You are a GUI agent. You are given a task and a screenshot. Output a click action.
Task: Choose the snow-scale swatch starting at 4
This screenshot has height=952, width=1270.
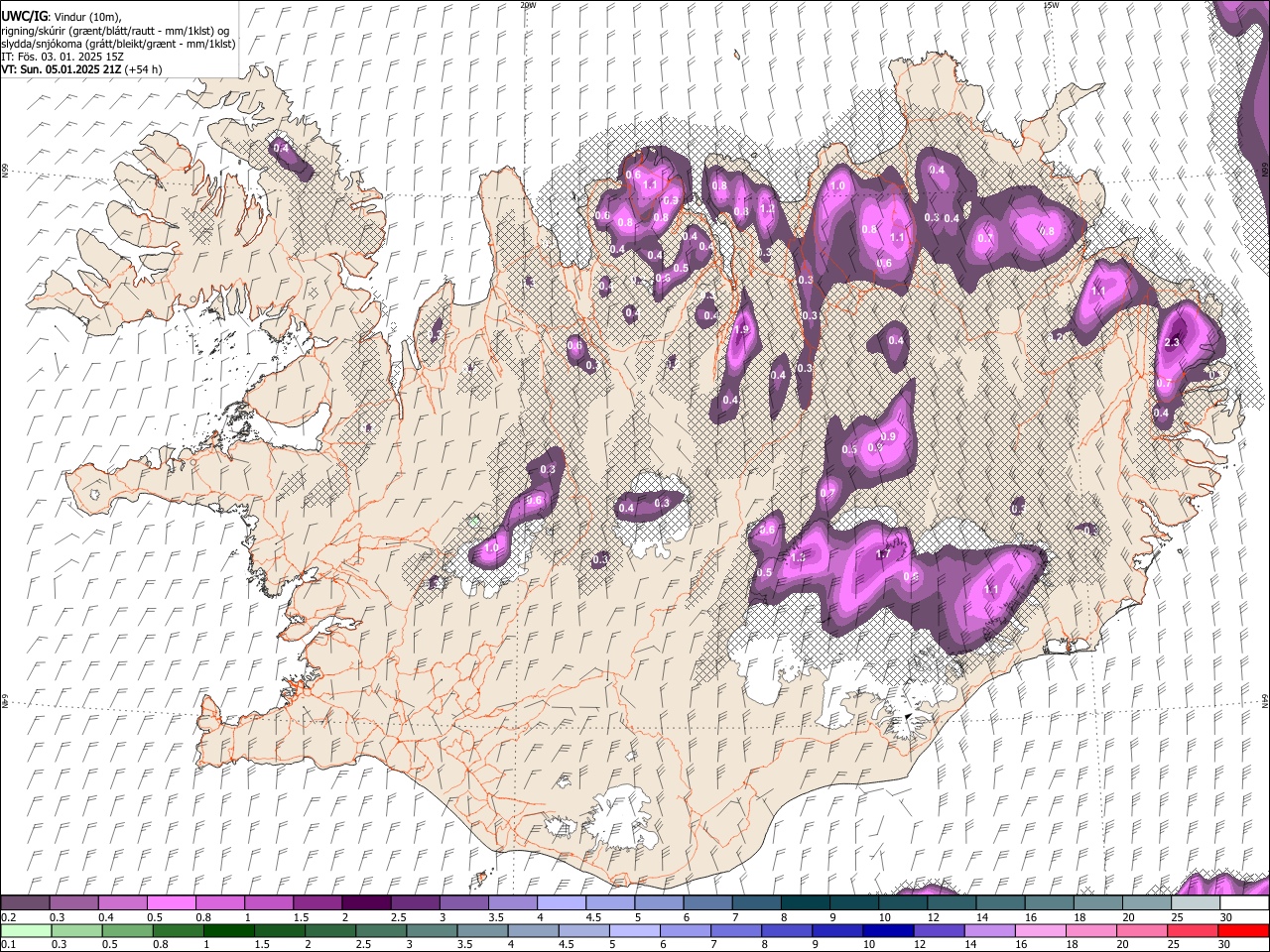point(562,903)
